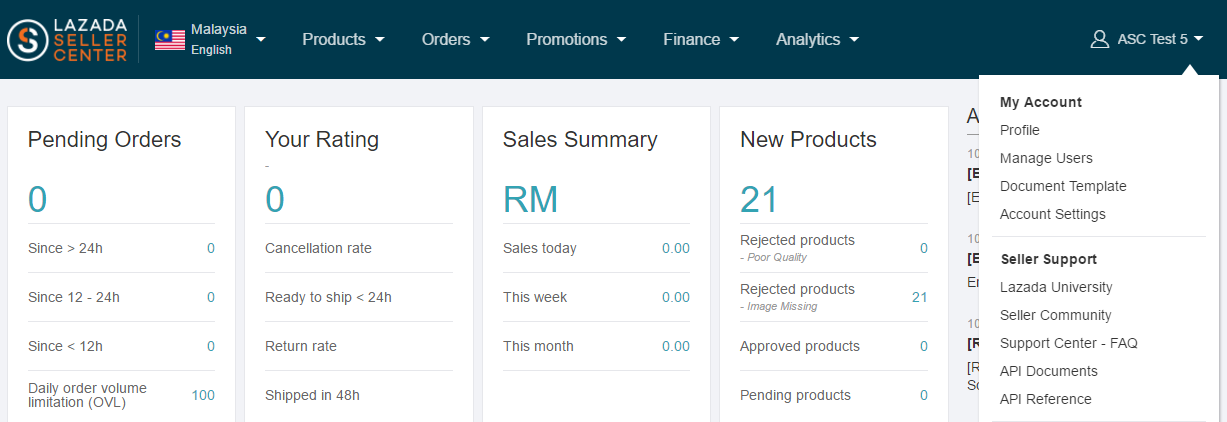Open Document Template menu entry
The height and width of the screenshot is (422, 1227).
(1062, 186)
